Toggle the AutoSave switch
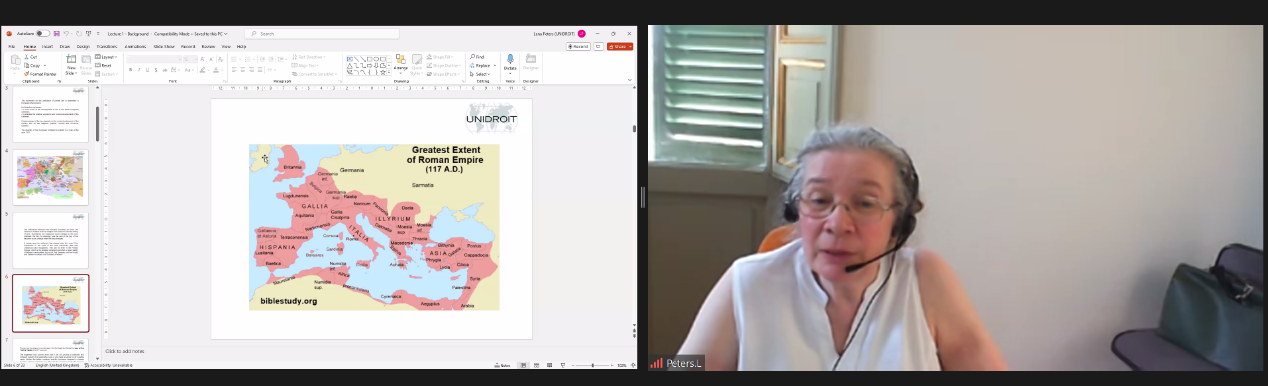1268x386 pixels. pos(43,33)
